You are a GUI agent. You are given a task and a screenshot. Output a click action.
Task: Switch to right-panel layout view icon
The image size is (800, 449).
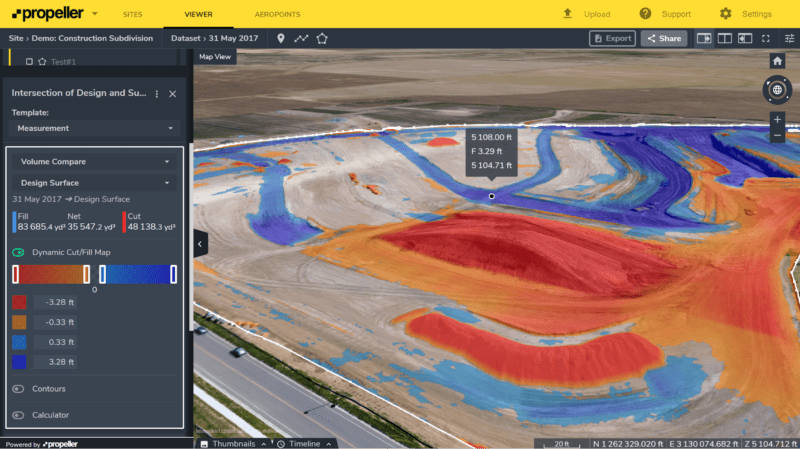(x=704, y=38)
